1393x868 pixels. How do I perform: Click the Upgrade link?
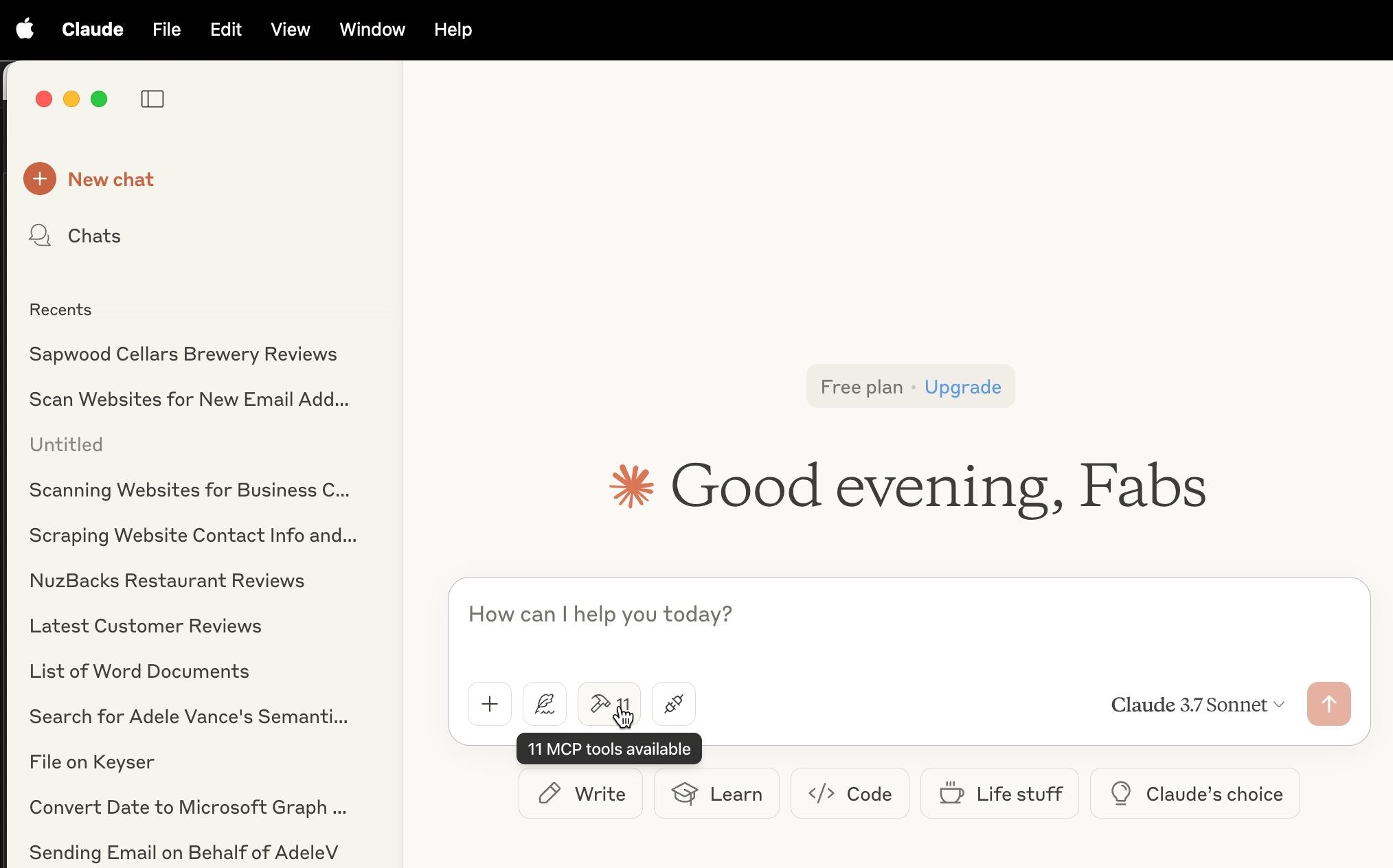963,387
